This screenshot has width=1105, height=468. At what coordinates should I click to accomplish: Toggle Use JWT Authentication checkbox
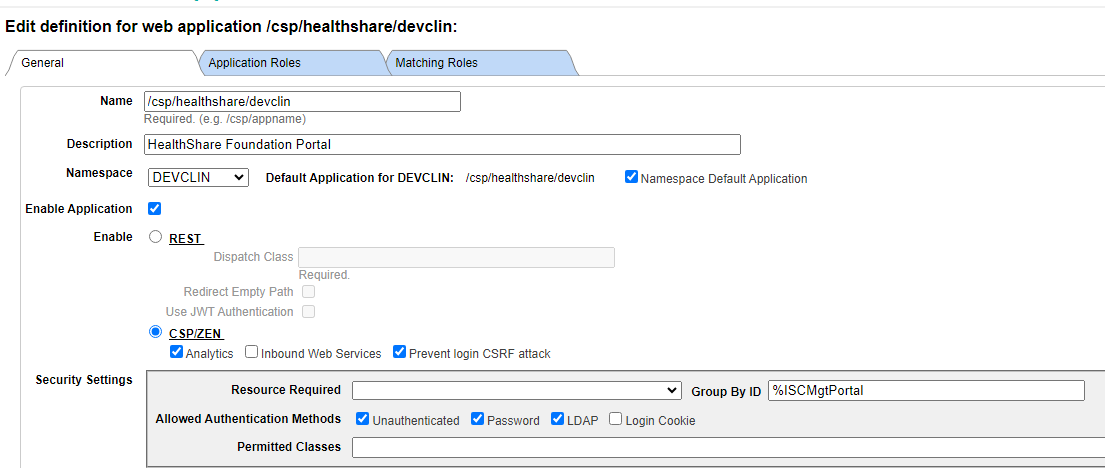pyautogui.click(x=309, y=311)
